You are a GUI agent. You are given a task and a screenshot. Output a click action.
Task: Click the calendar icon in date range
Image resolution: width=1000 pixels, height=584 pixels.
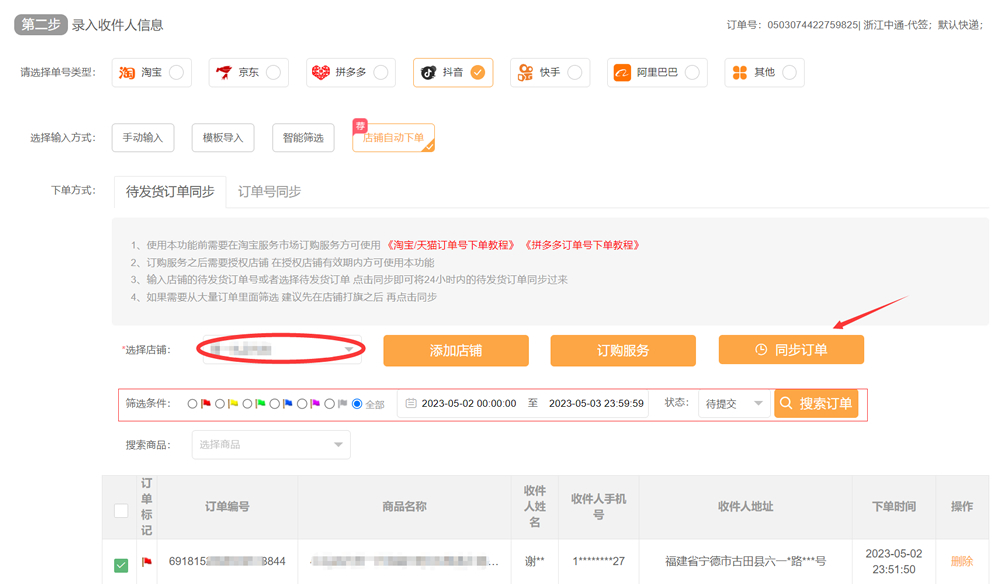coord(411,404)
